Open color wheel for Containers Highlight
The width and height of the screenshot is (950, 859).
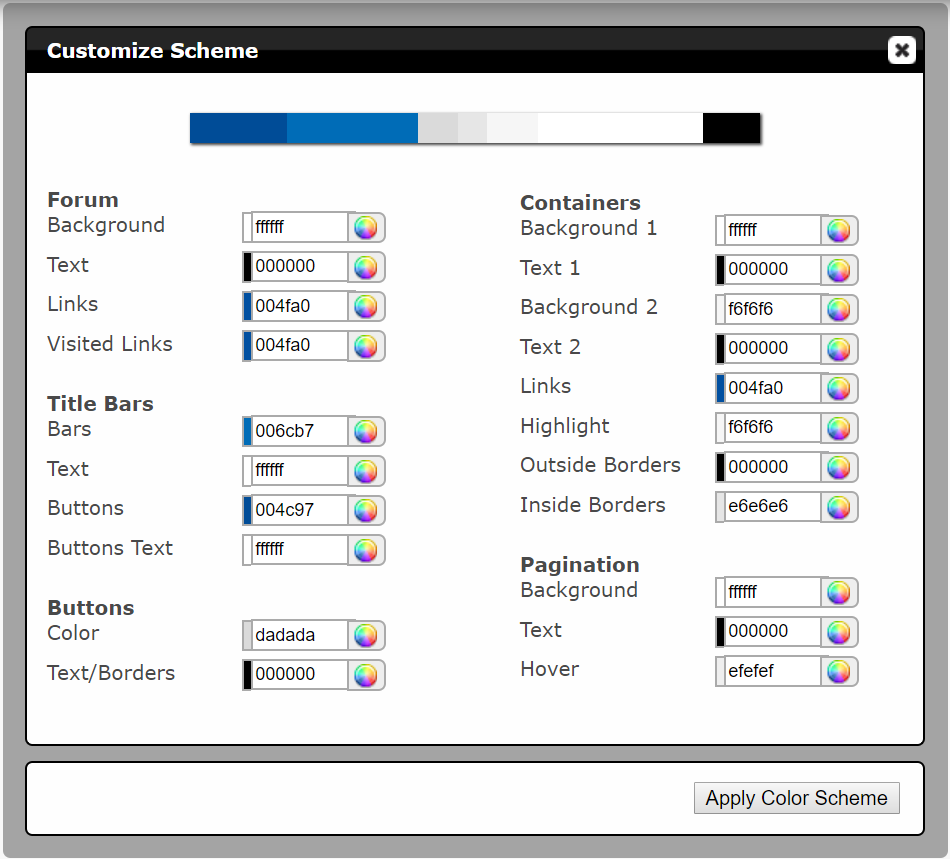coord(839,428)
